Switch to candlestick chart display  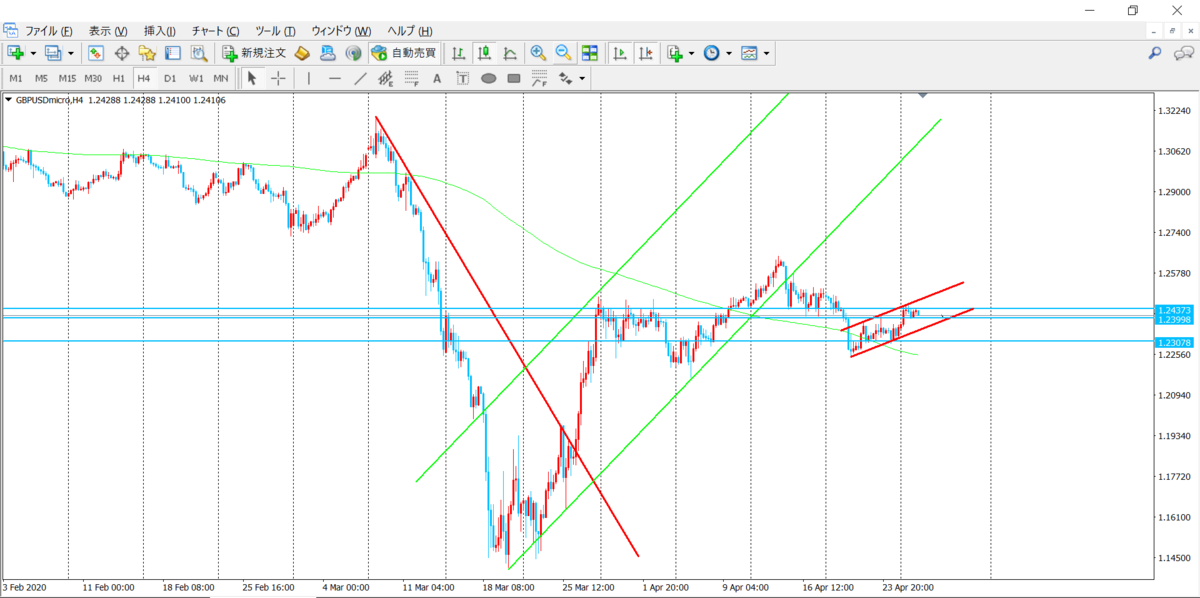[484, 53]
